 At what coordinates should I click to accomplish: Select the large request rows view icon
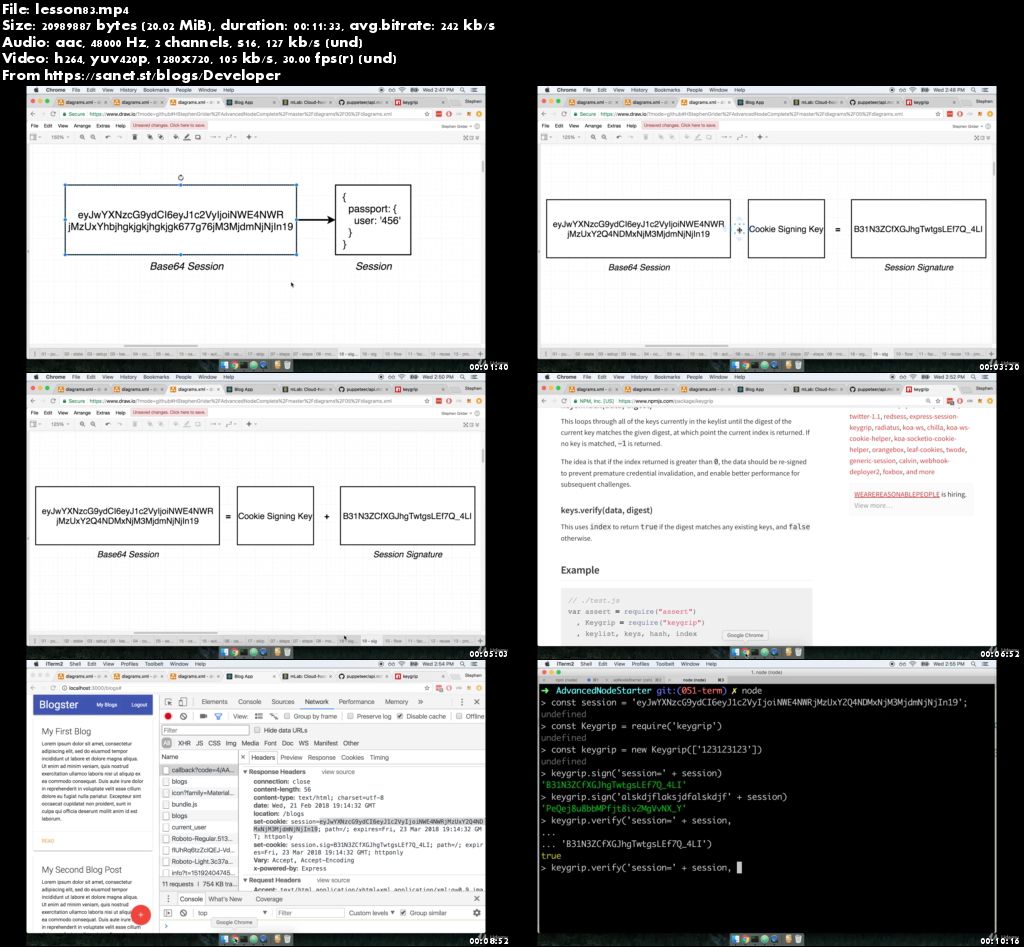click(x=259, y=716)
